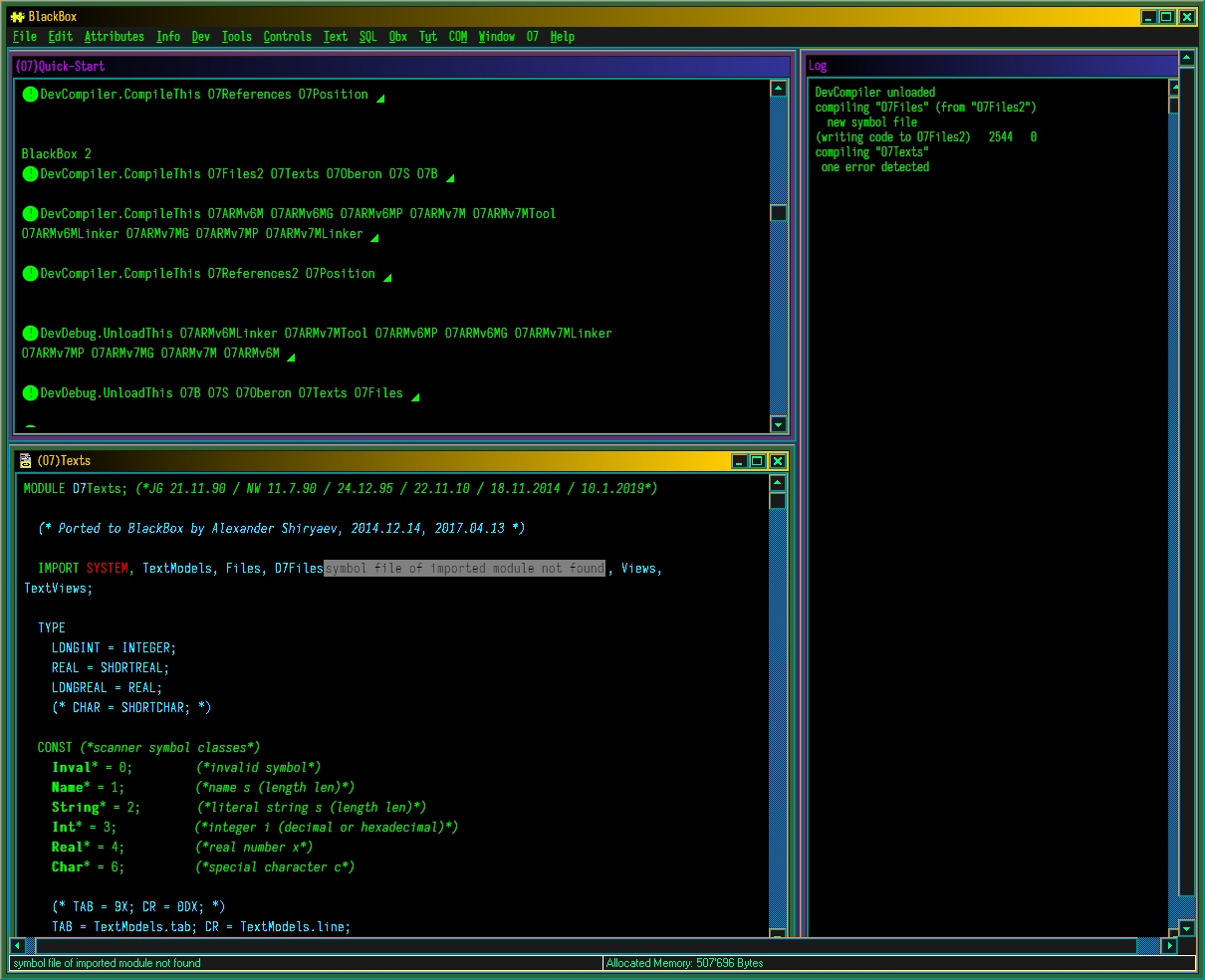Click the Log panel scrollbar thumb
1205x980 pixels.
click(x=1173, y=105)
